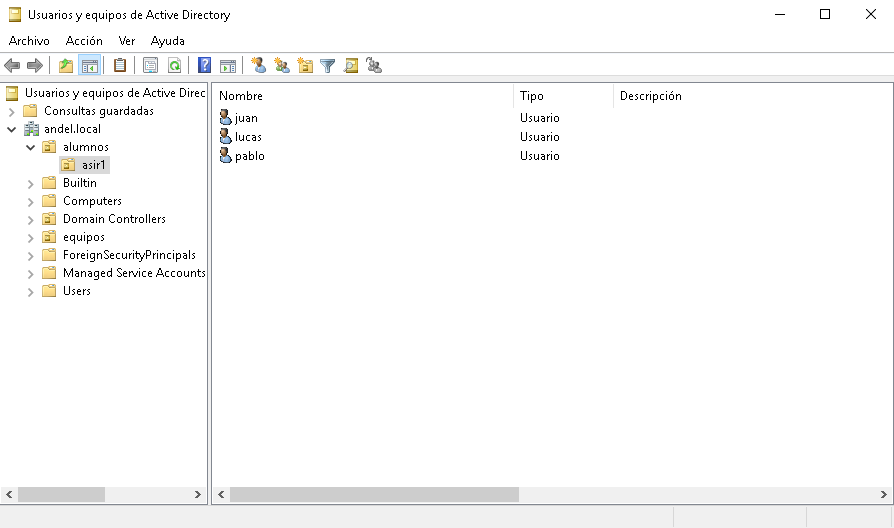The image size is (894, 528).
Task: Open the Properties sheet toolbar icon
Action: 151,66
